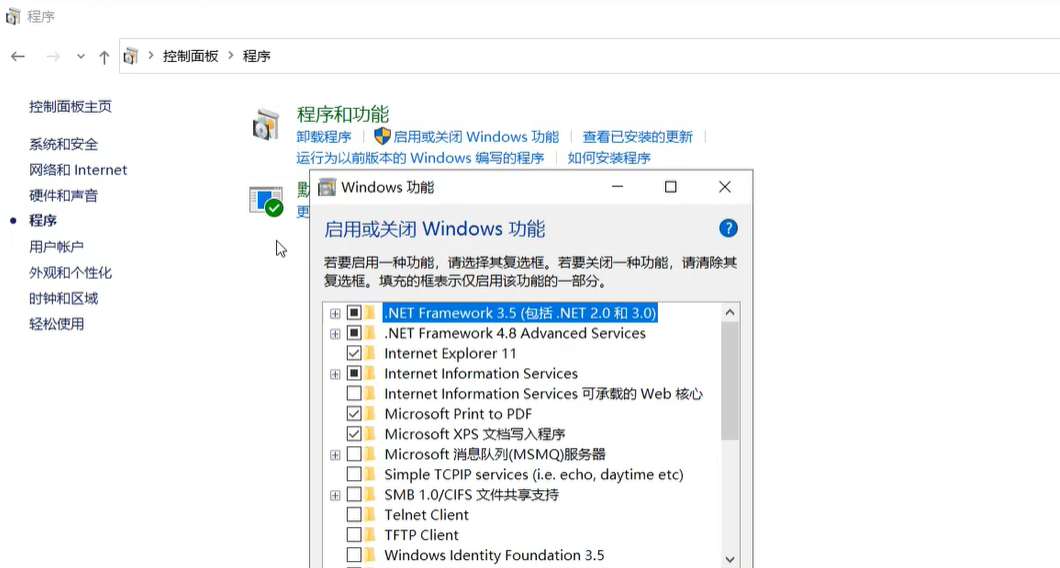Open 硬件和声音 category
Image resolution: width=1060 pixels, height=568 pixels.
[64, 195]
